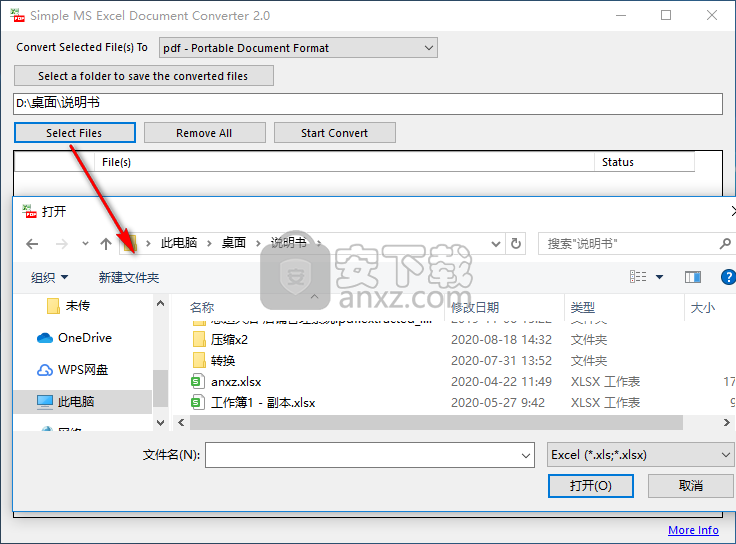Change the file view layout icon
The image size is (736, 544).
[637, 277]
